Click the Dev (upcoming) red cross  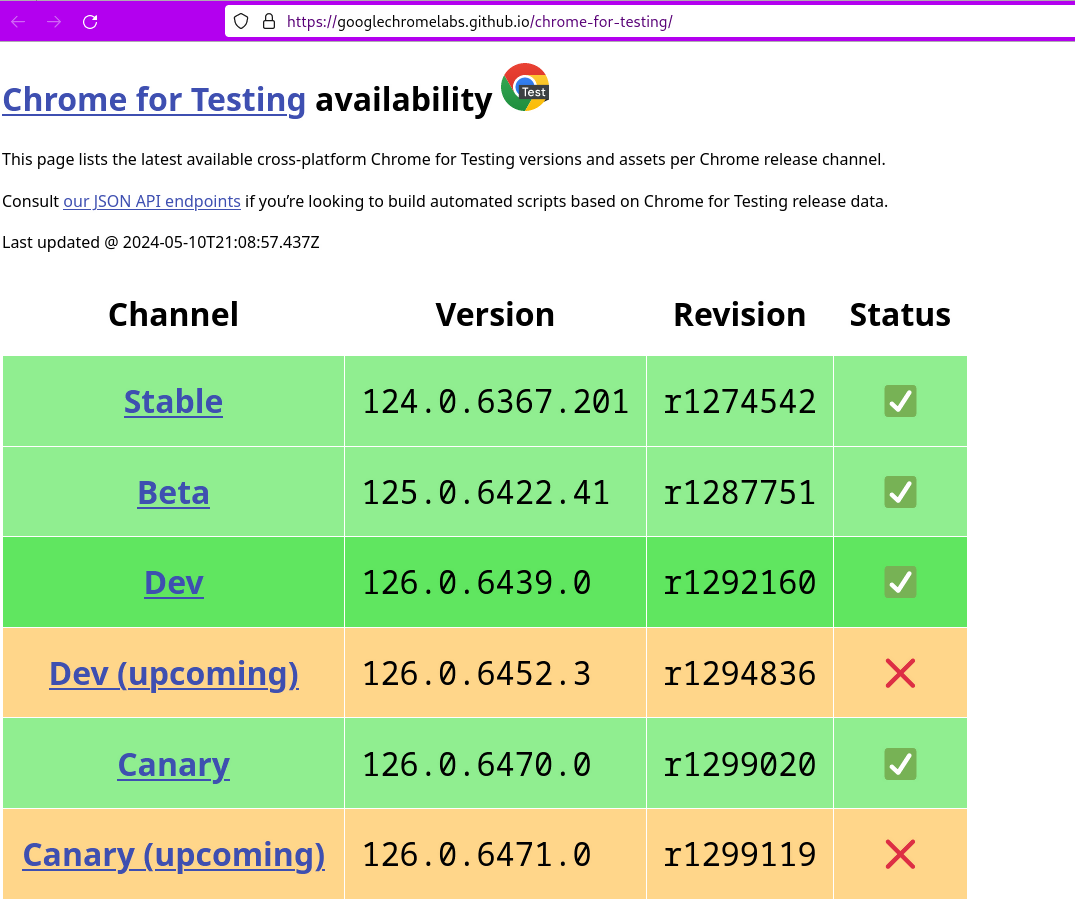click(x=900, y=673)
